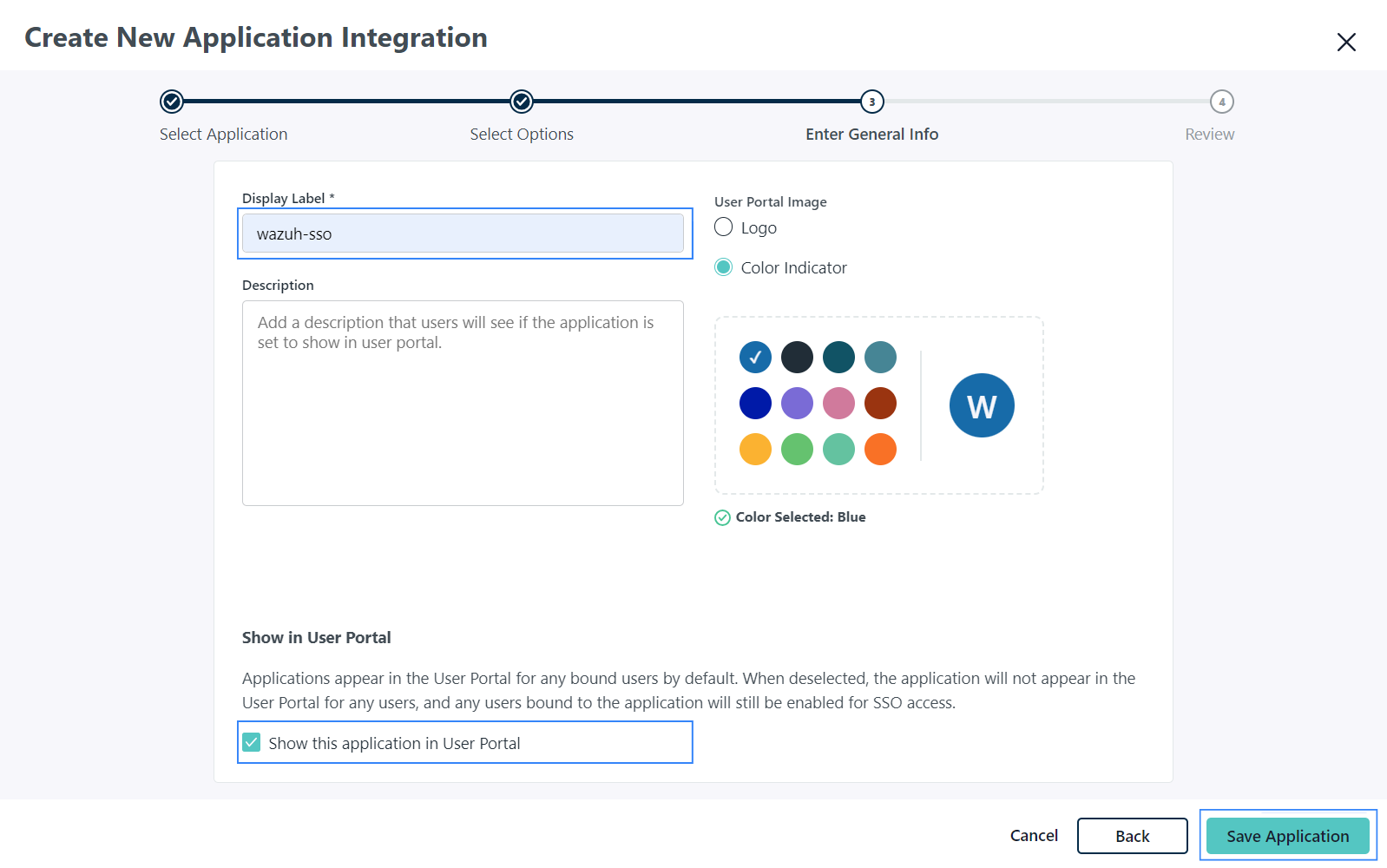Go to the Select Application step circle
1387x868 pixels.
pyautogui.click(x=172, y=102)
